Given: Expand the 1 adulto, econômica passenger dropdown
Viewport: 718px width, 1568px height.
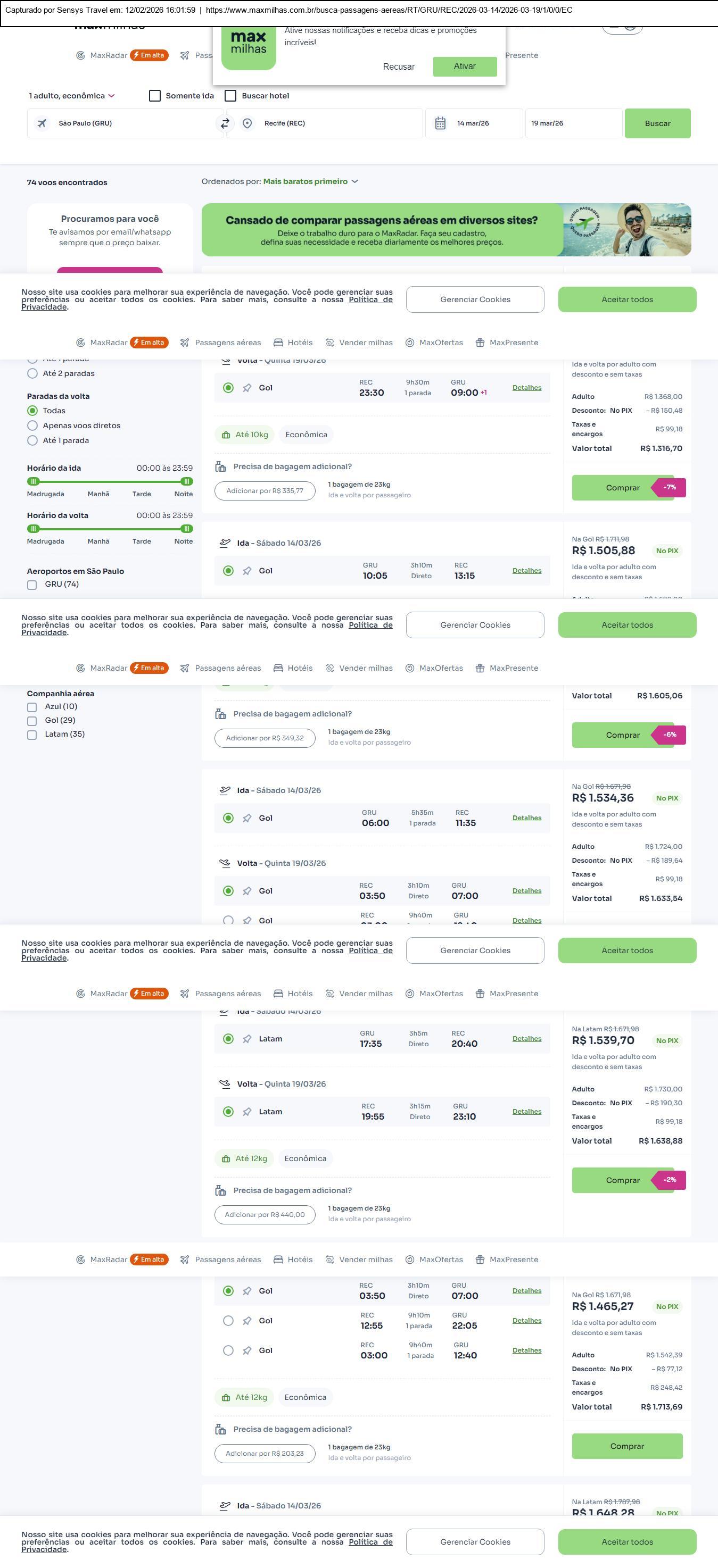Looking at the screenshot, I should point(72,96).
